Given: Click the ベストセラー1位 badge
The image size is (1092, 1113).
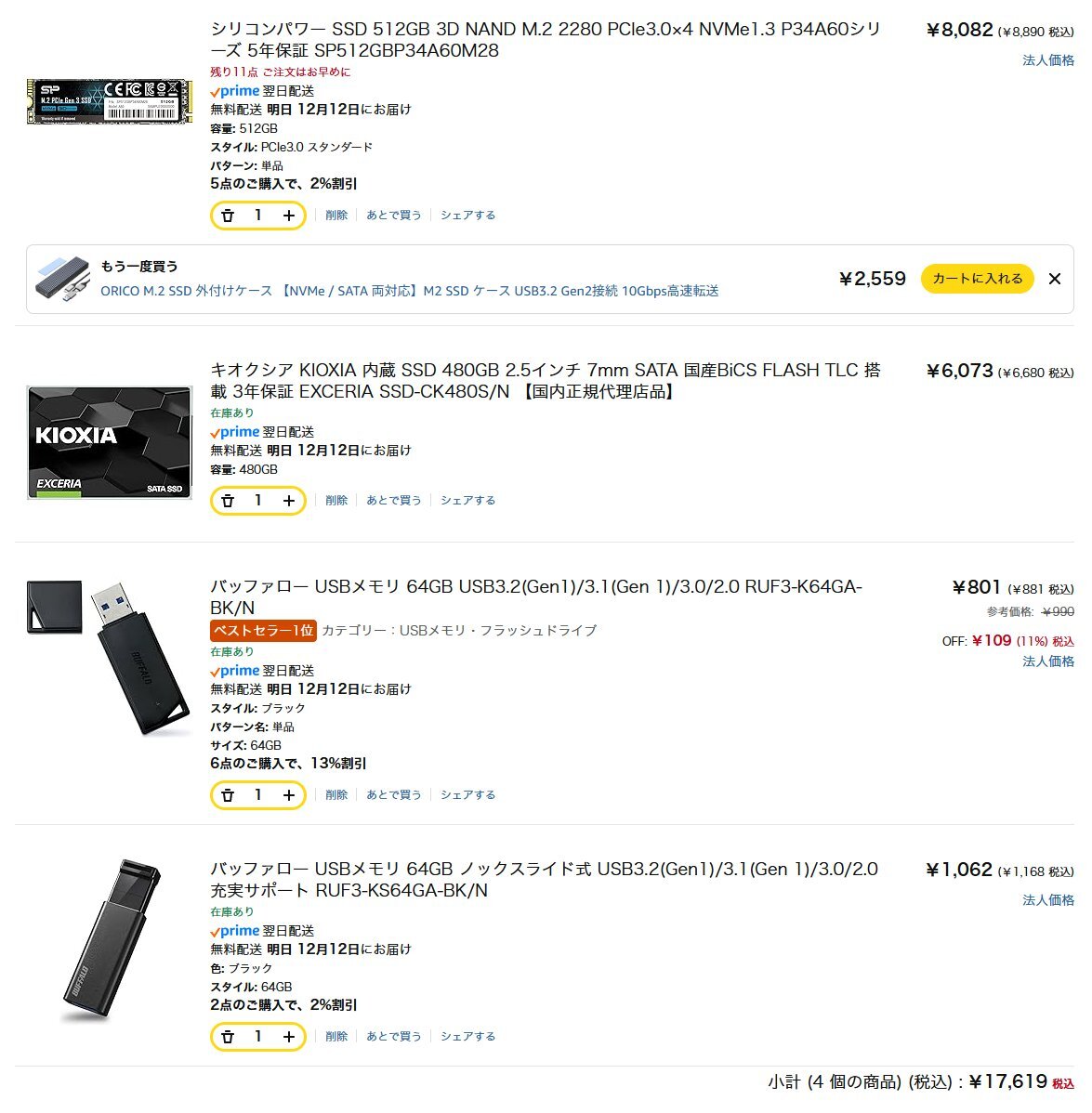Looking at the screenshot, I should point(263,631).
